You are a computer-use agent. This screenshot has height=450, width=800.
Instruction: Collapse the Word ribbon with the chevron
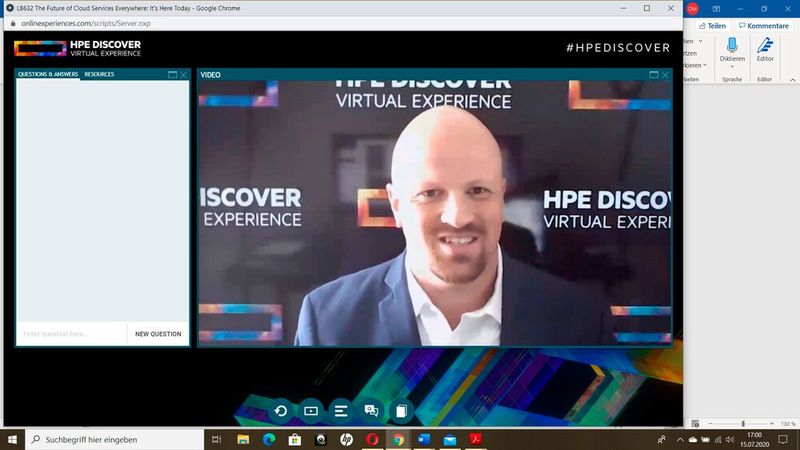tap(792, 80)
